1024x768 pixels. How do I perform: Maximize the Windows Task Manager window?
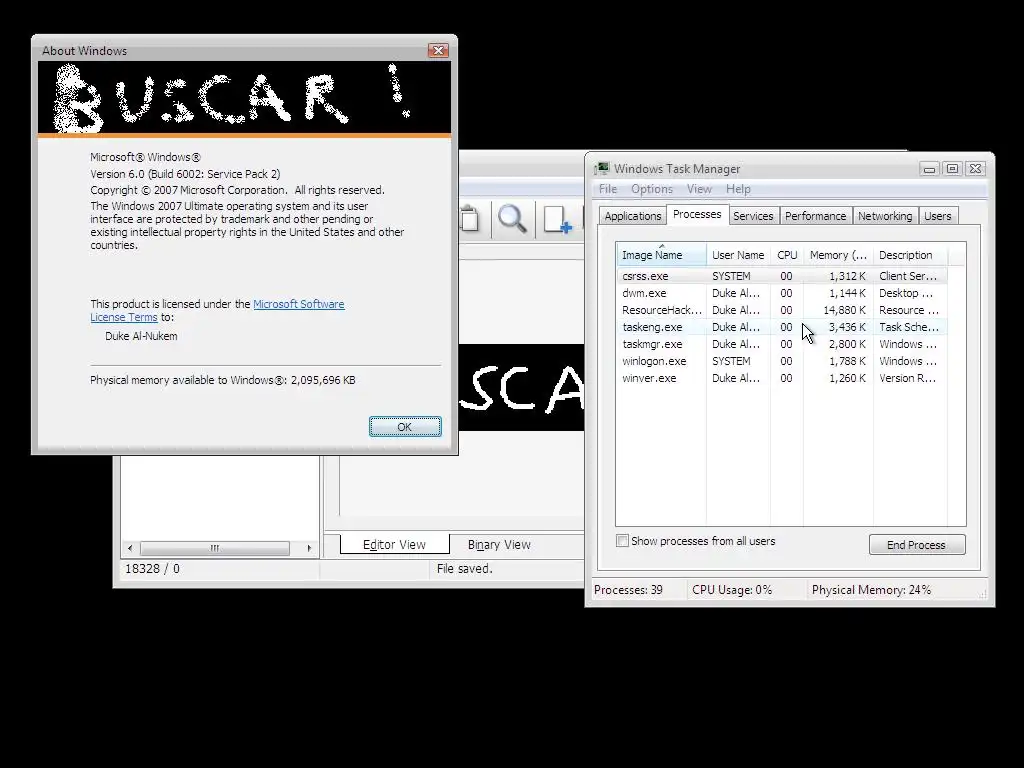[952, 169]
